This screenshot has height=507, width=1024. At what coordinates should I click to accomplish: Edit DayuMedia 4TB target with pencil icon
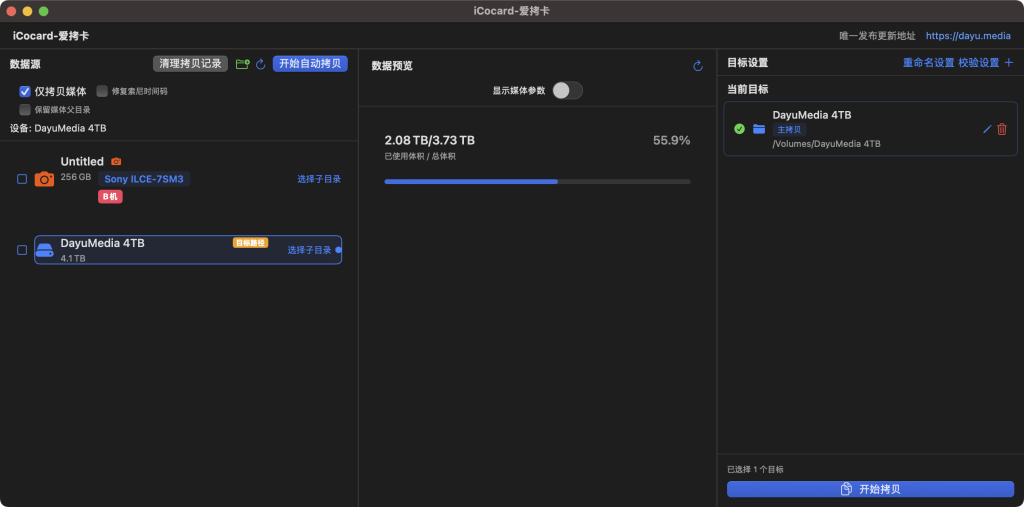click(987, 129)
